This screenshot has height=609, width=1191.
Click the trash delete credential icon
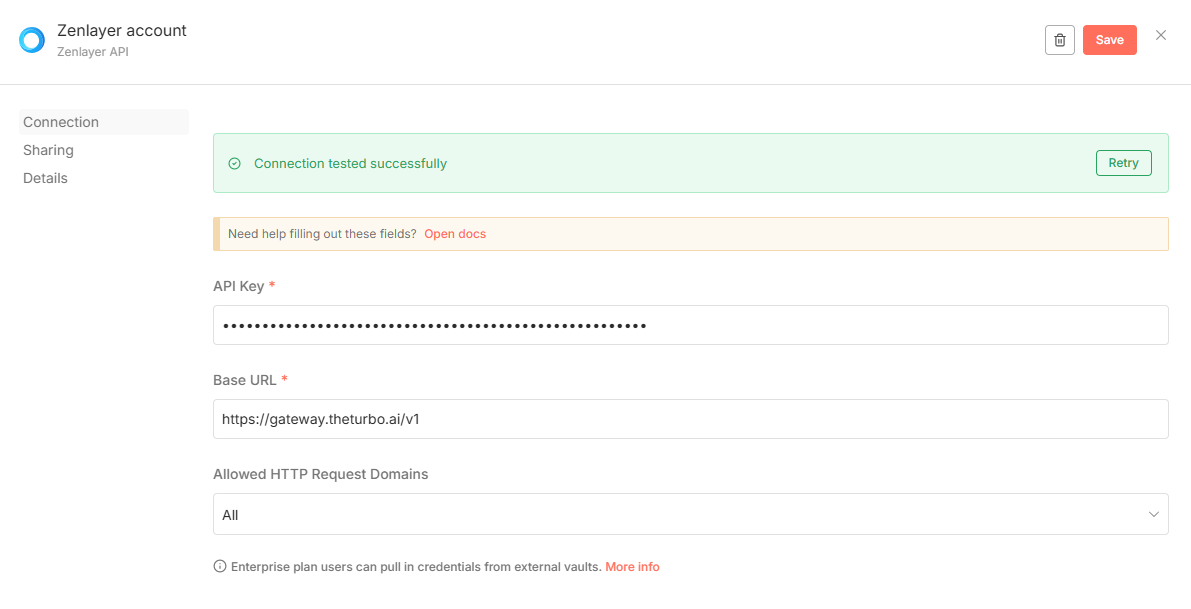1060,40
